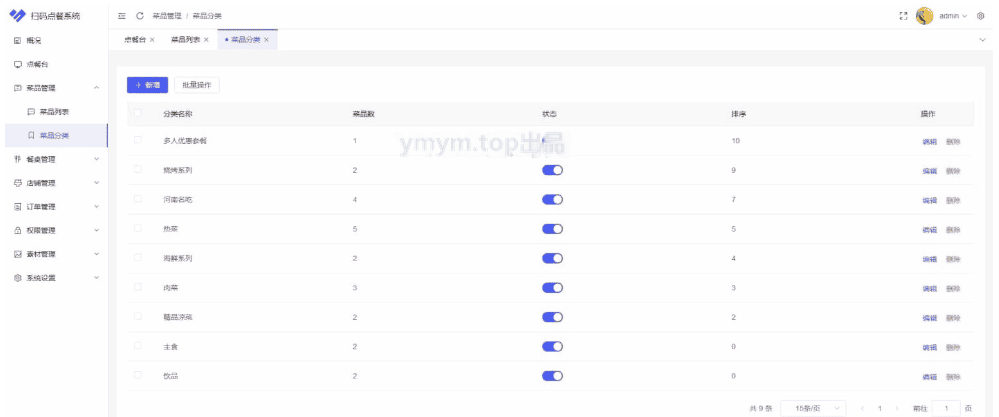The image size is (999, 417).
Task: Toggle the status switch for 海鲜系列
Action: (x=552, y=258)
